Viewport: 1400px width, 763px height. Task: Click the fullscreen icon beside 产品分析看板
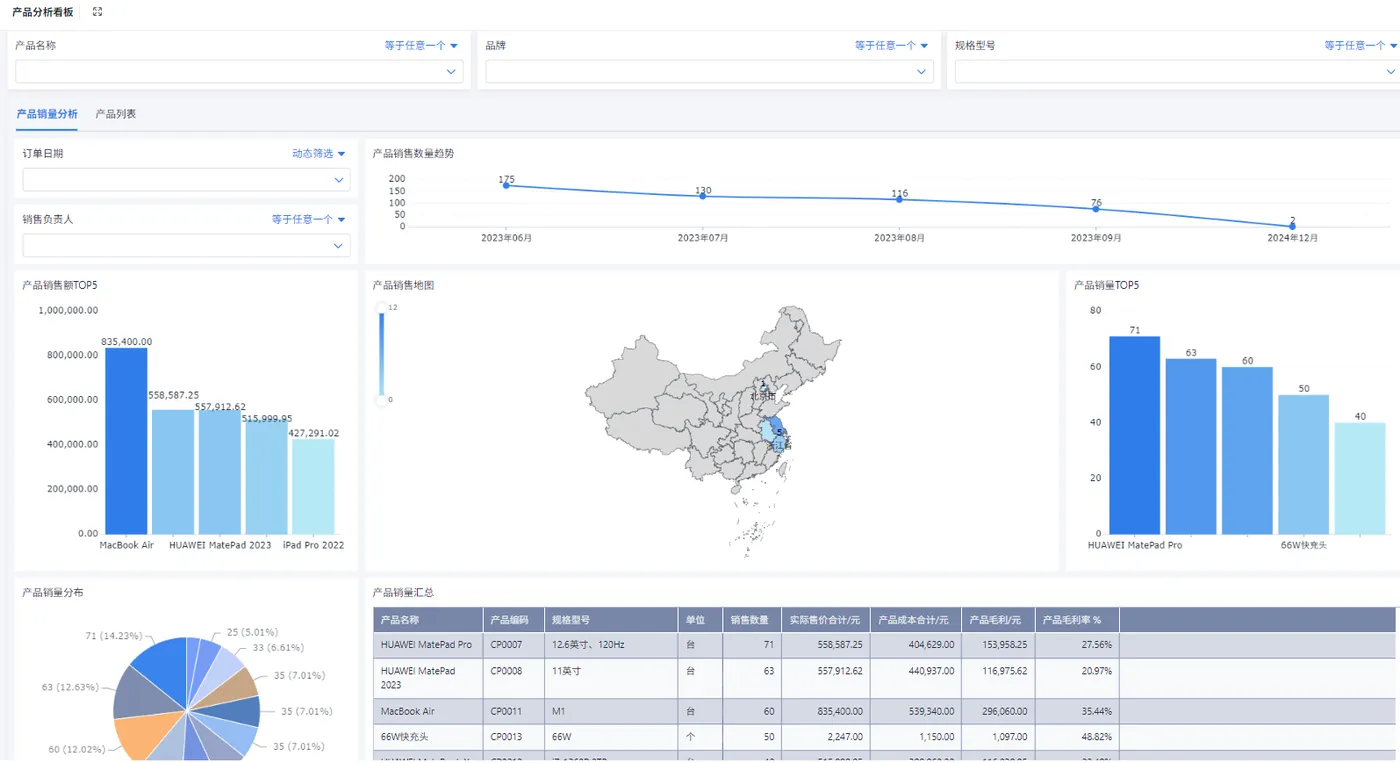tap(97, 12)
